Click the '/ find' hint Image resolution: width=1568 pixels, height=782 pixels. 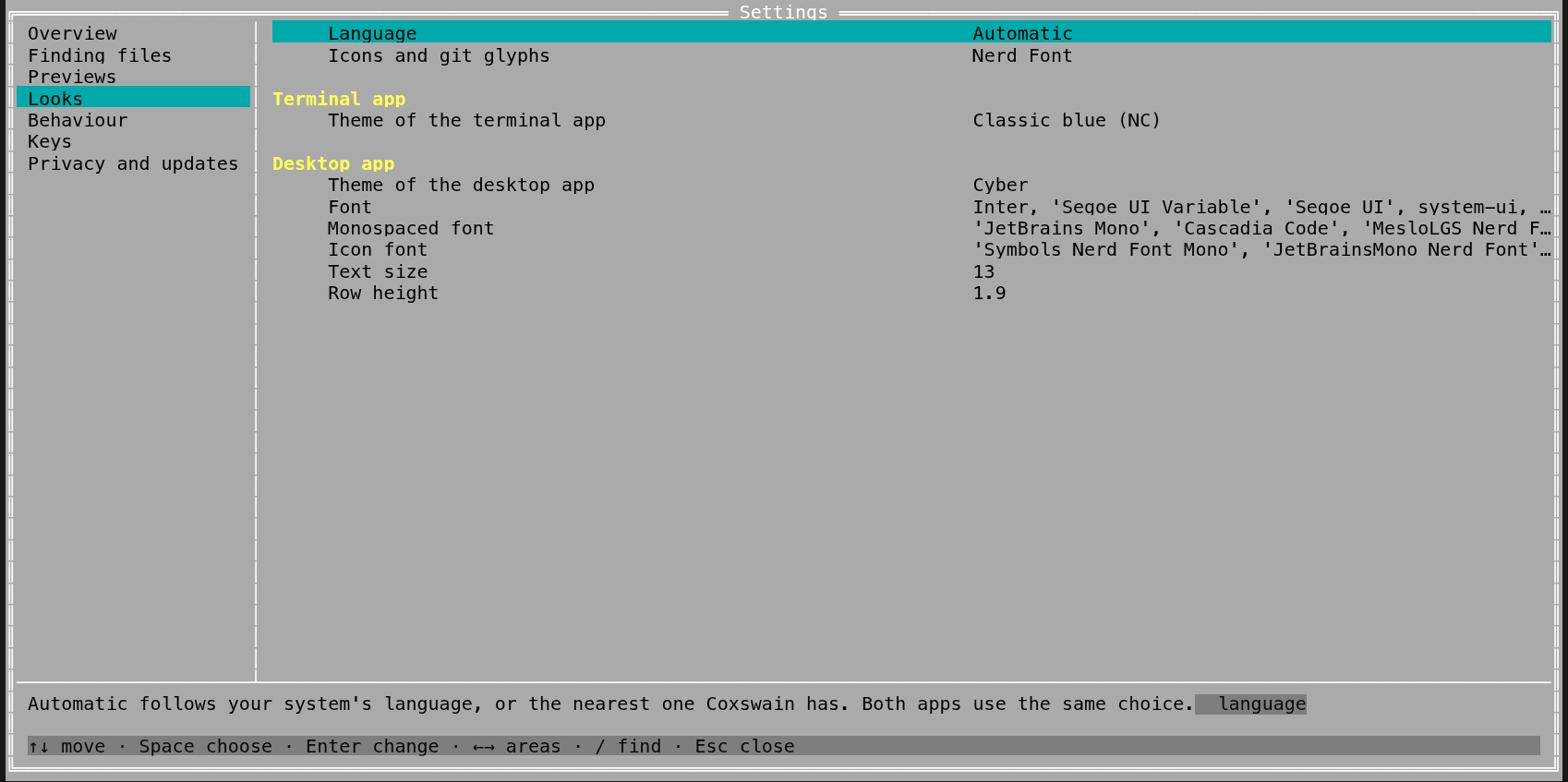click(628, 746)
